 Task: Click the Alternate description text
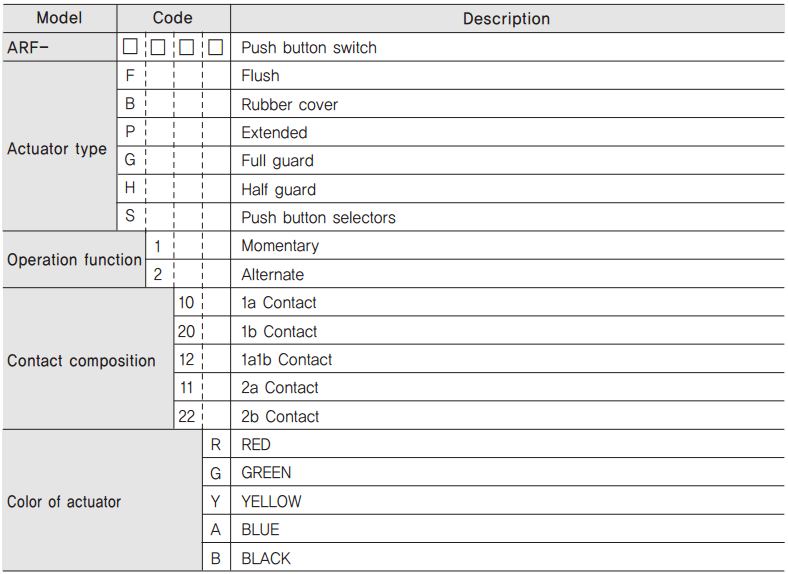tap(272, 274)
